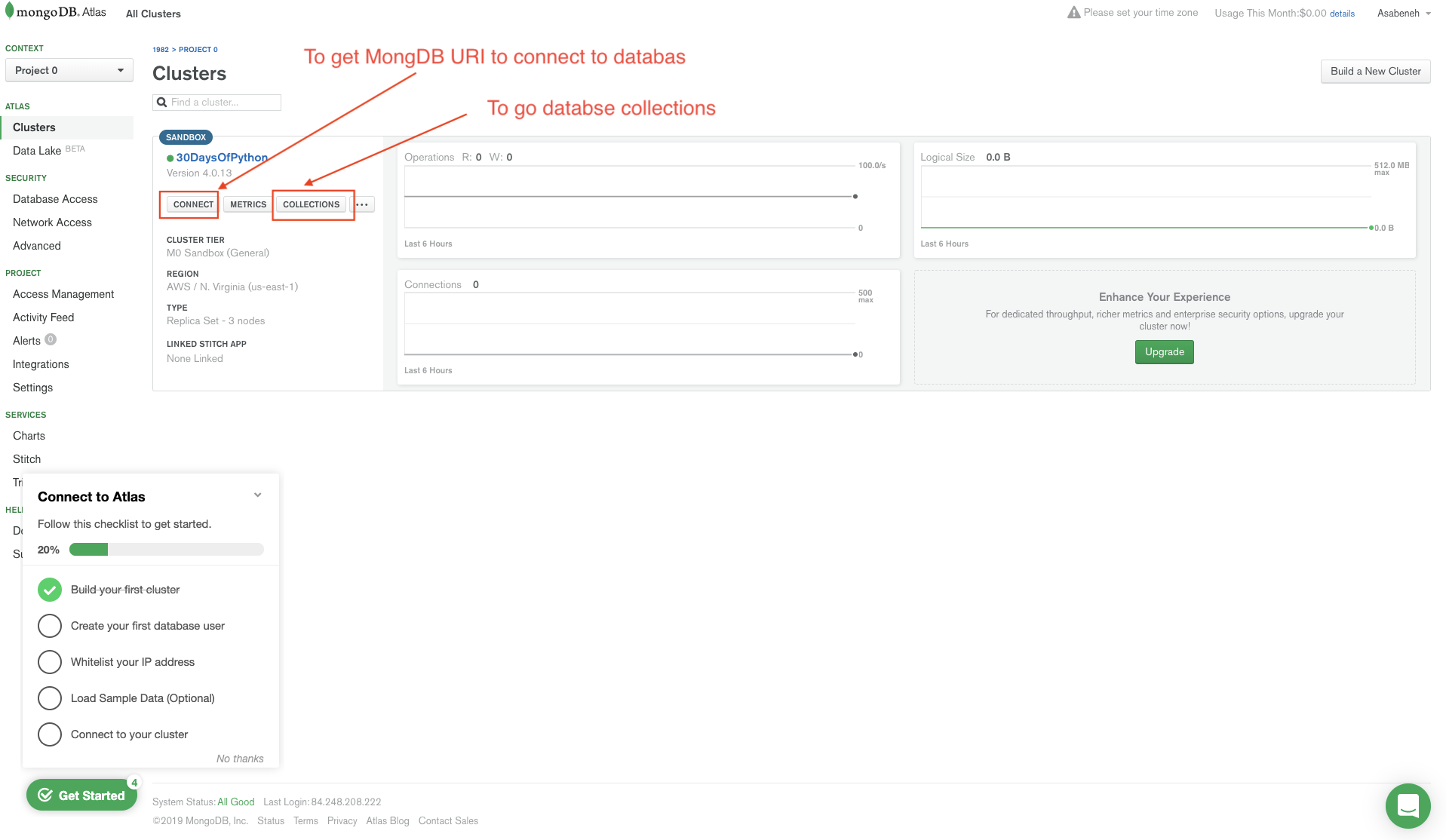Screen dimensions: 1446x840
Task: Click the 20% checklist progress bar
Action: pyautogui.click(x=166, y=549)
